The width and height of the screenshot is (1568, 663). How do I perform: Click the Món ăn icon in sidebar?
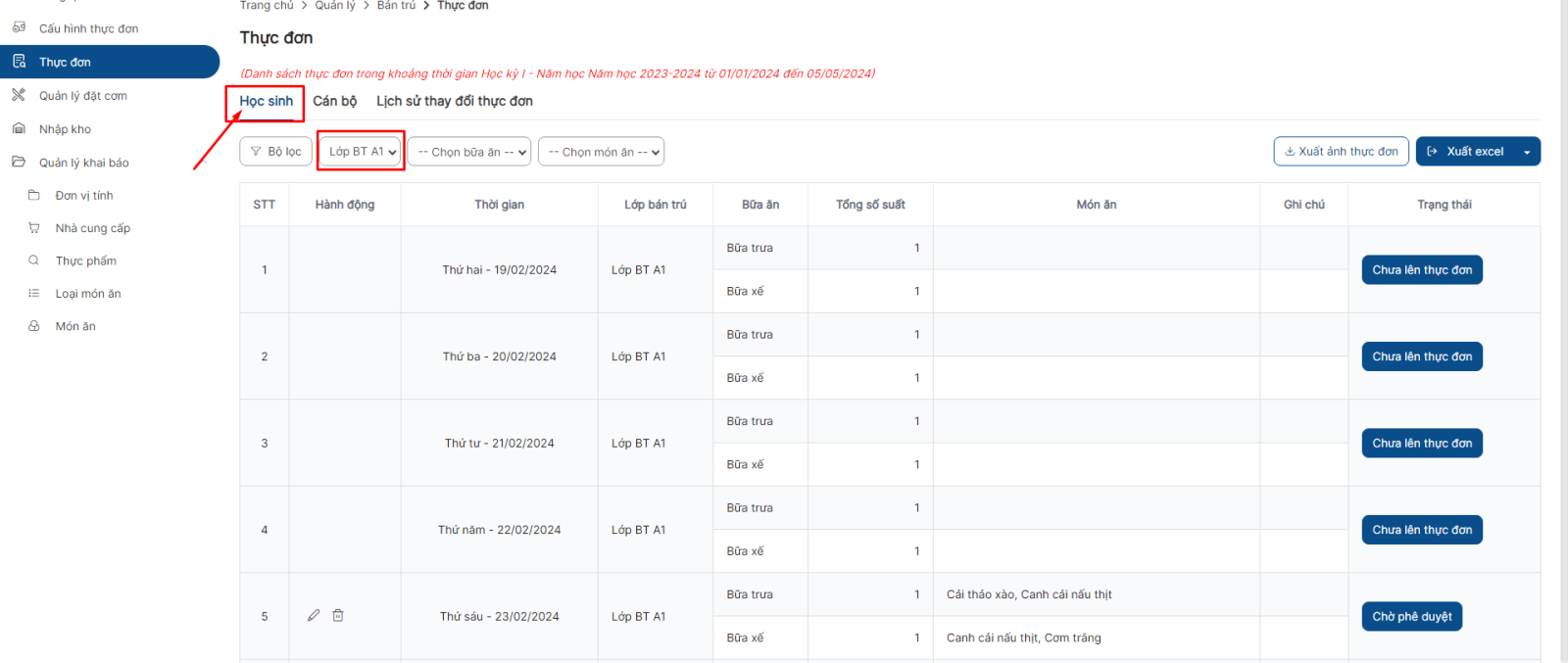(34, 326)
